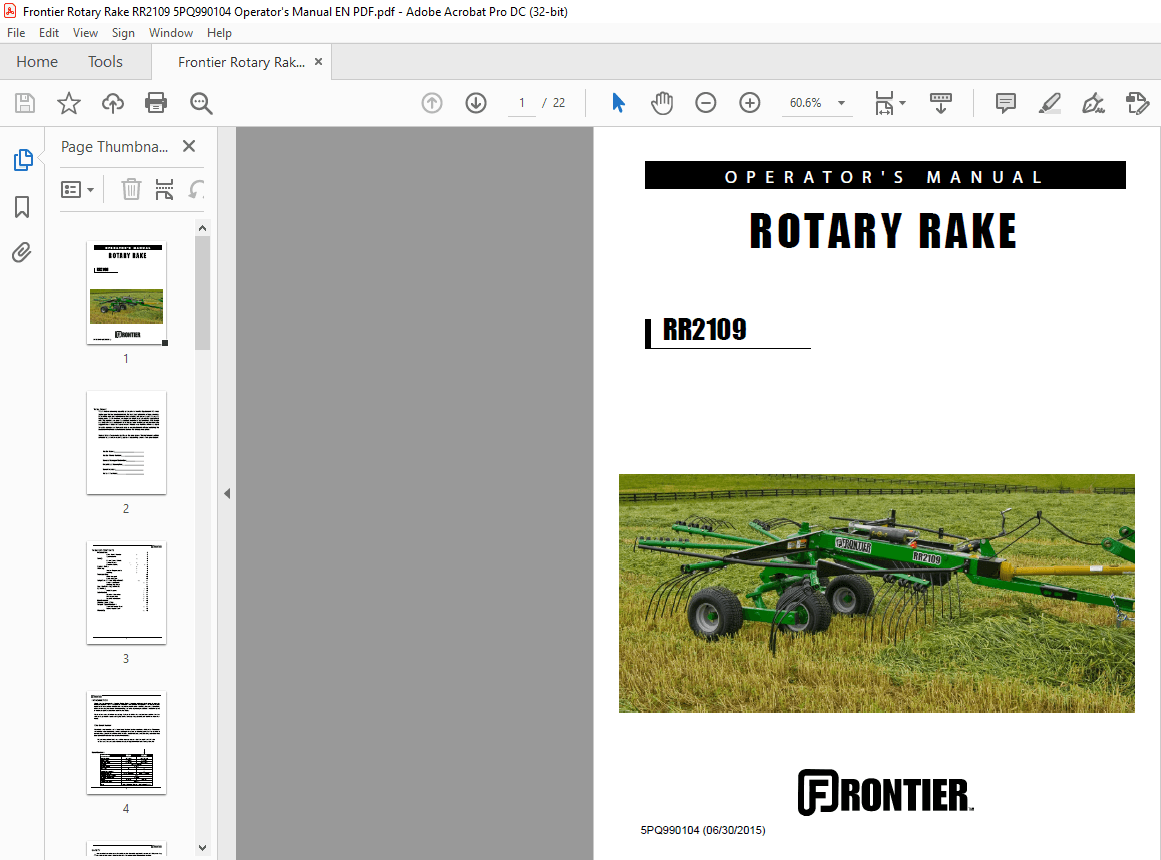Open the Attachments panel
Viewport: 1161px width, 860px height.
tap(21, 252)
